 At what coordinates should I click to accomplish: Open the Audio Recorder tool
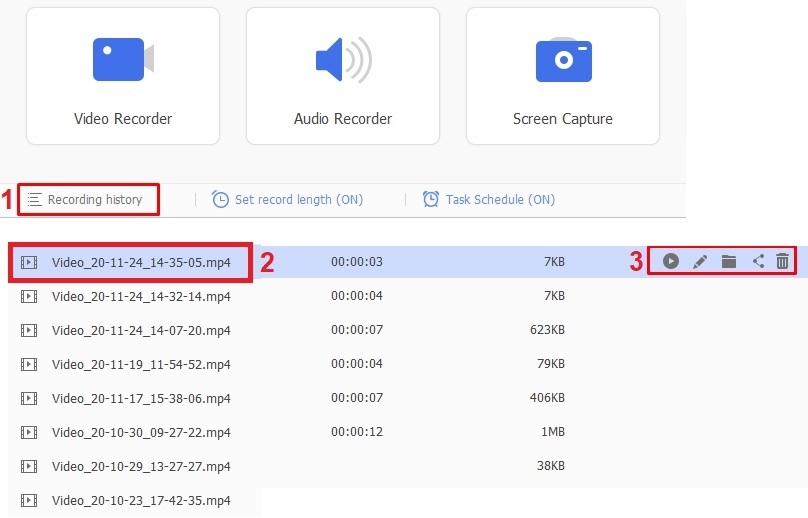click(x=342, y=76)
